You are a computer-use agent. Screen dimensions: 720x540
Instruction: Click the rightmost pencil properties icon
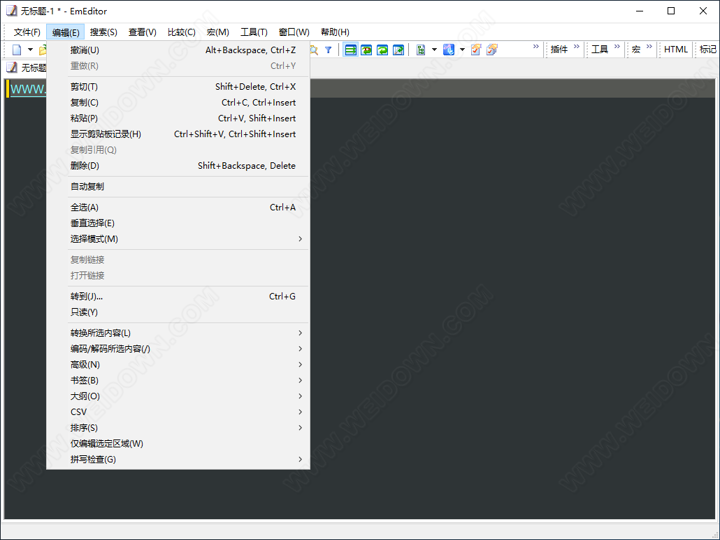[492, 50]
